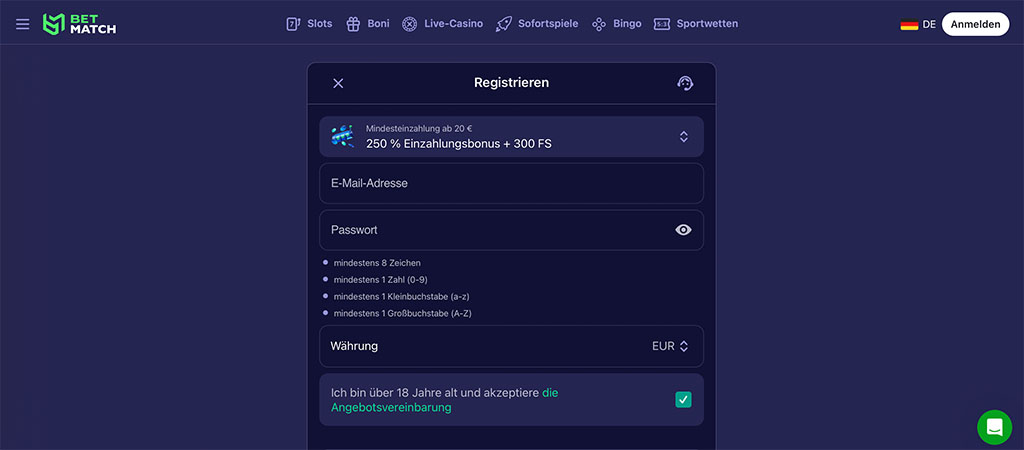1024x450 pixels.
Task: Open the hamburger menu
Action: pyautogui.click(x=23, y=24)
